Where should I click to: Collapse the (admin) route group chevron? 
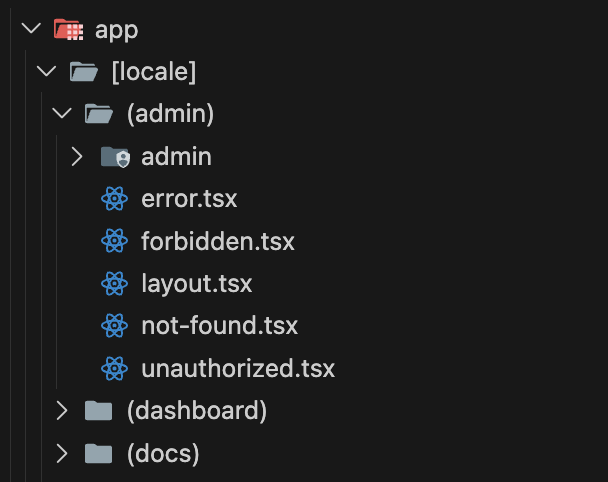tap(62, 114)
